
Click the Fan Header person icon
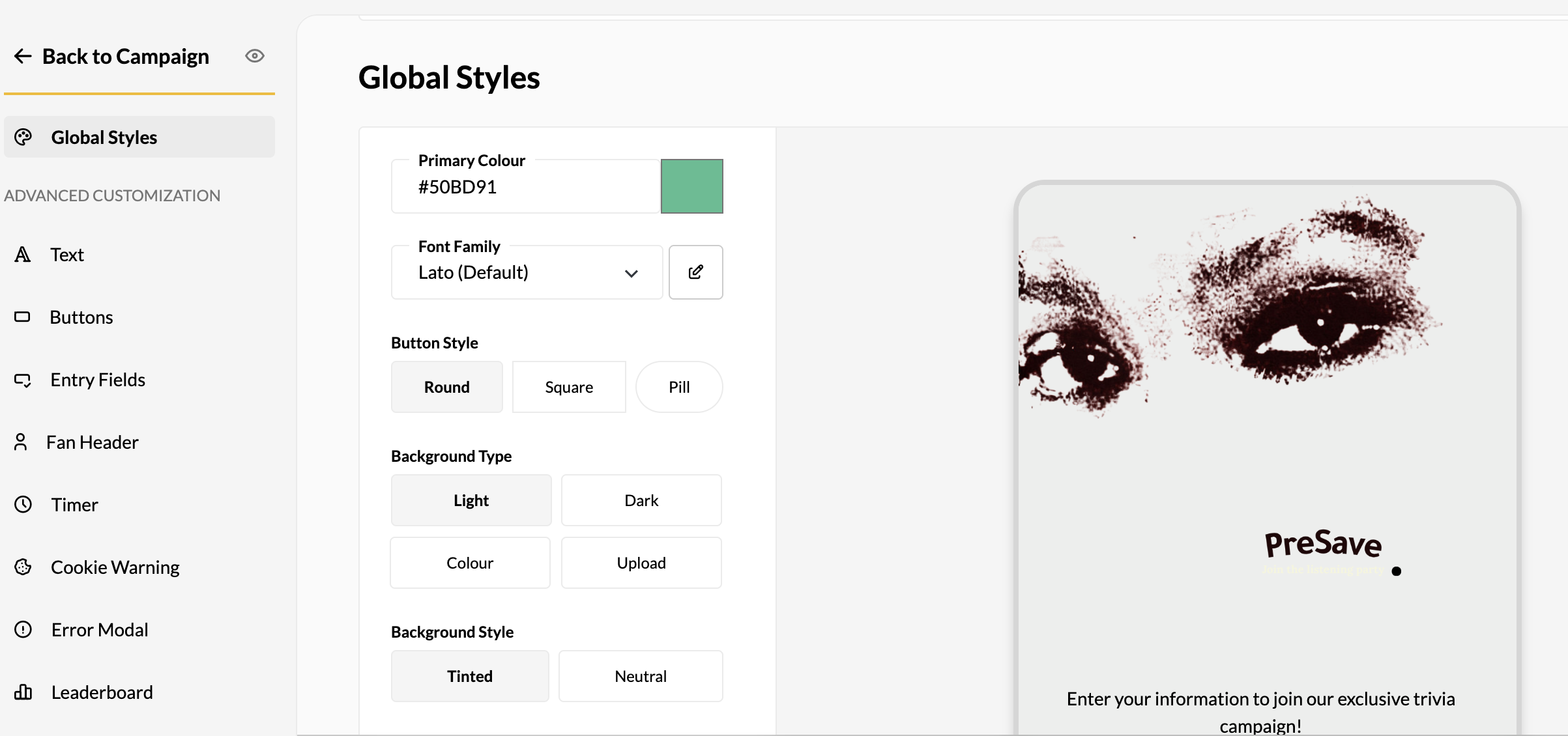[21, 442]
